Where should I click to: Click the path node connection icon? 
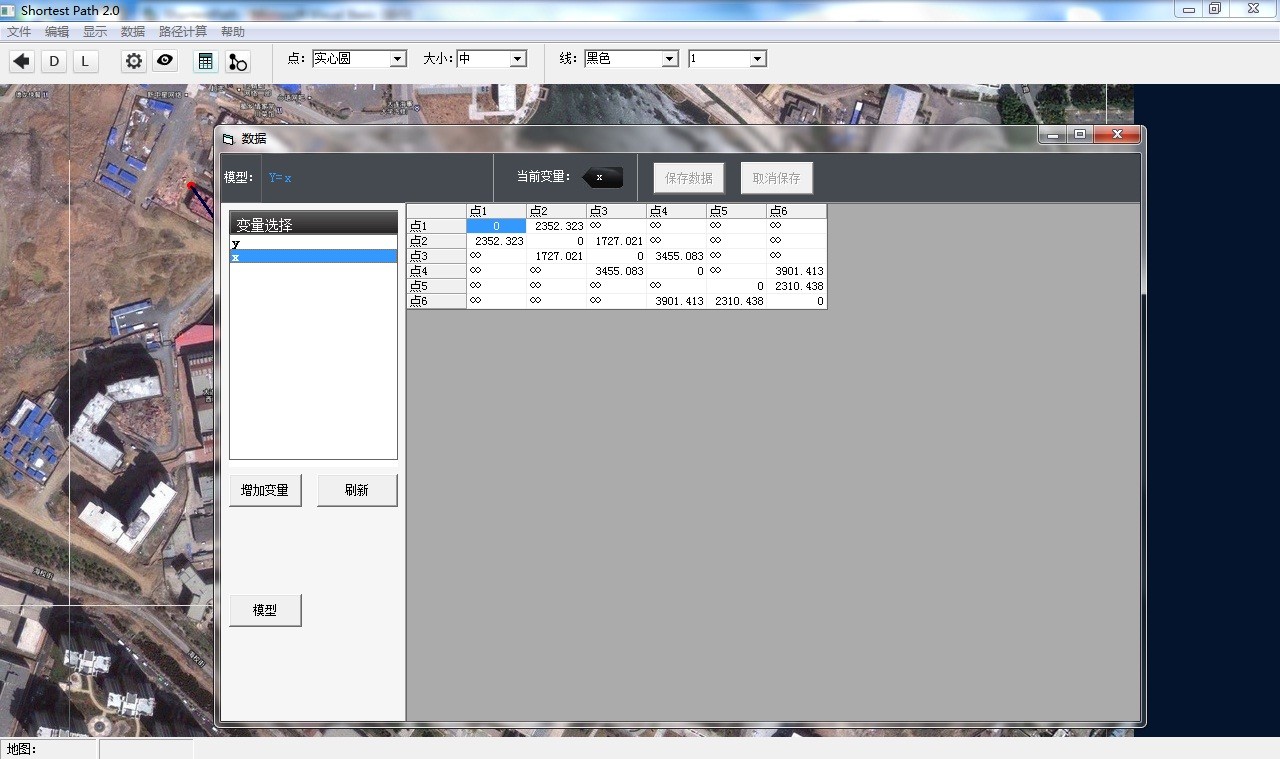coord(237,61)
